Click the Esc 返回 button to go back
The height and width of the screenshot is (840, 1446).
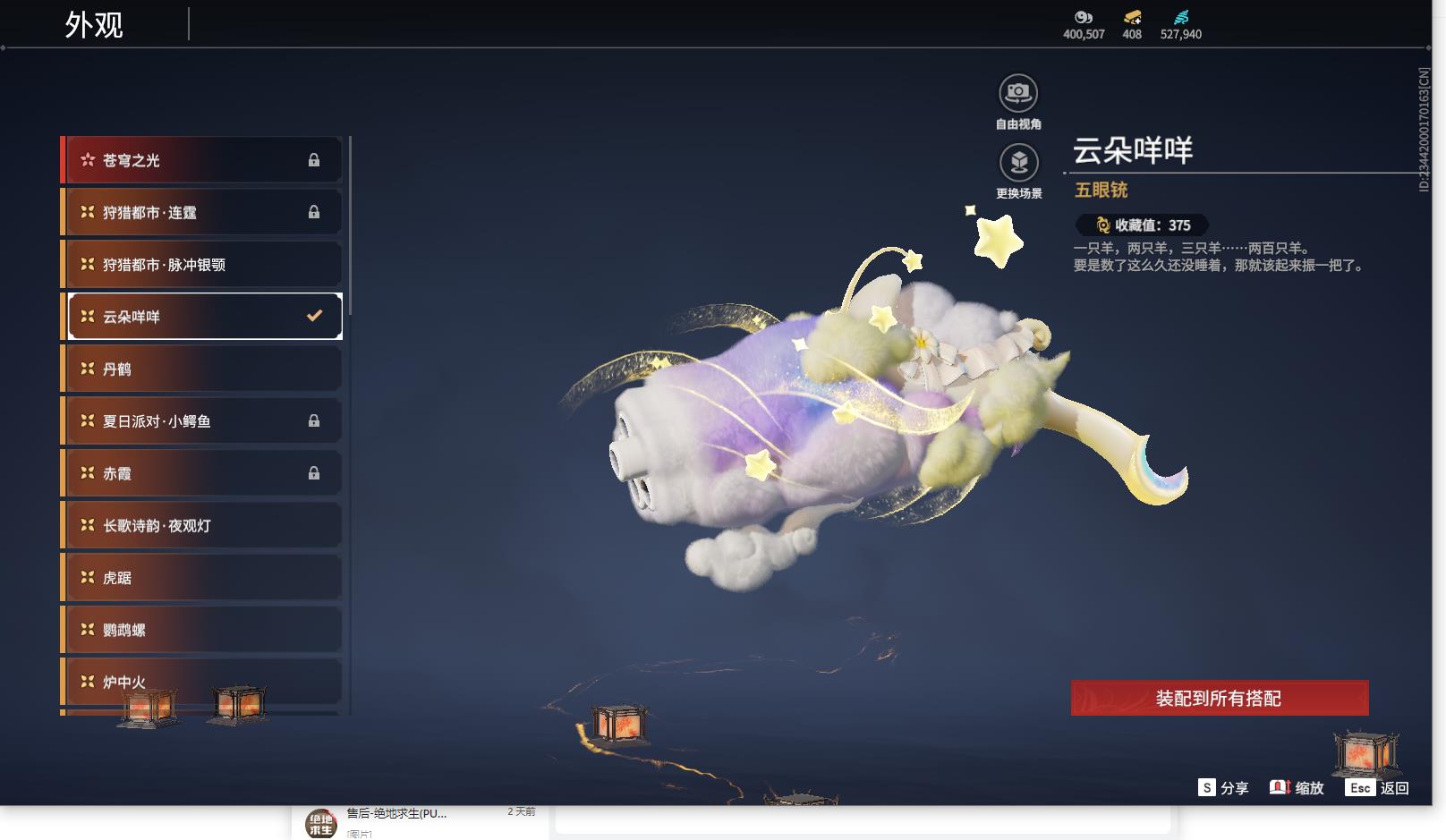point(1362,789)
